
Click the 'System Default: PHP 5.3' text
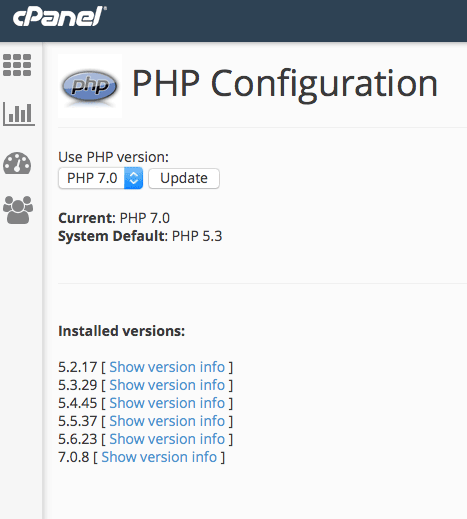coord(140,236)
